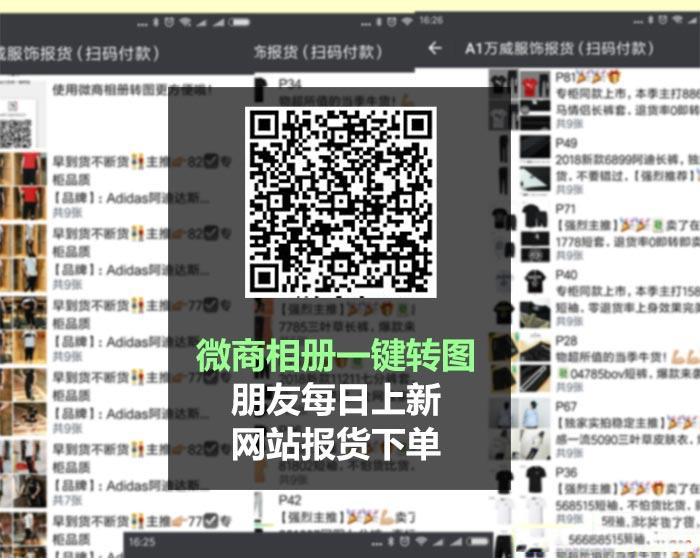Tap Wi-Fi icon left of the 16:26 clock
The width and height of the screenshot is (700, 558).
click(407, 21)
